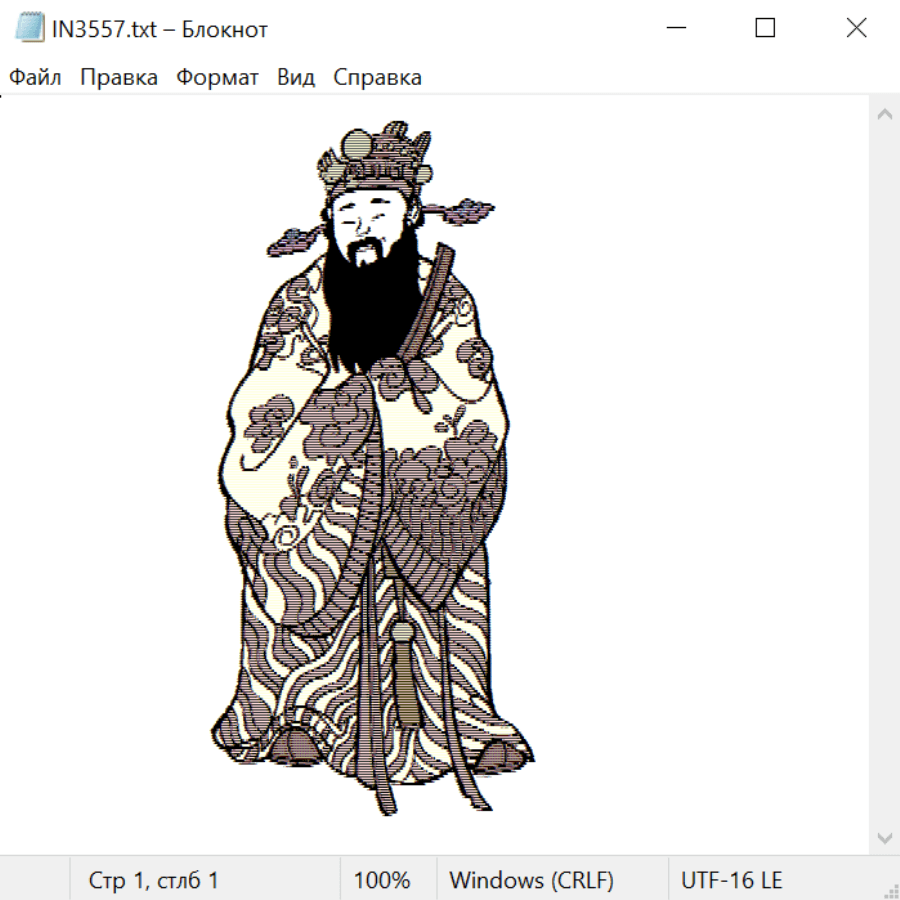The image size is (900, 900).
Task: Click the UTF-16 LE encoding field
Action: (731, 881)
